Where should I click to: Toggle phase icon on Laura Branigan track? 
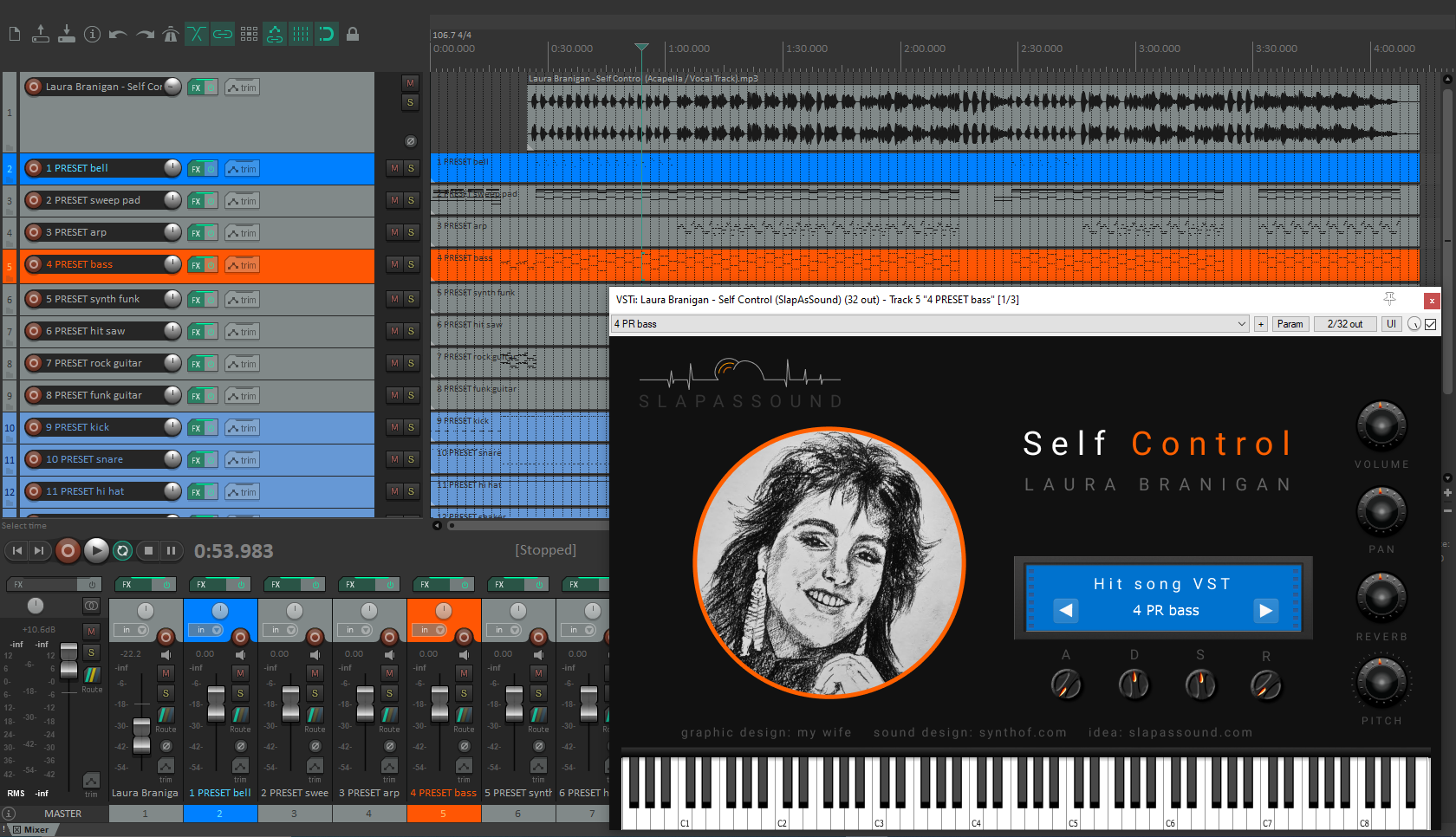(411, 141)
